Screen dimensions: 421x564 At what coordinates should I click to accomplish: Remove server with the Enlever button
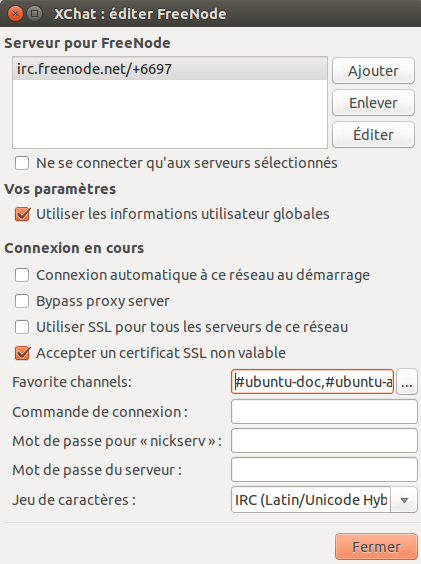(x=373, y=103)
